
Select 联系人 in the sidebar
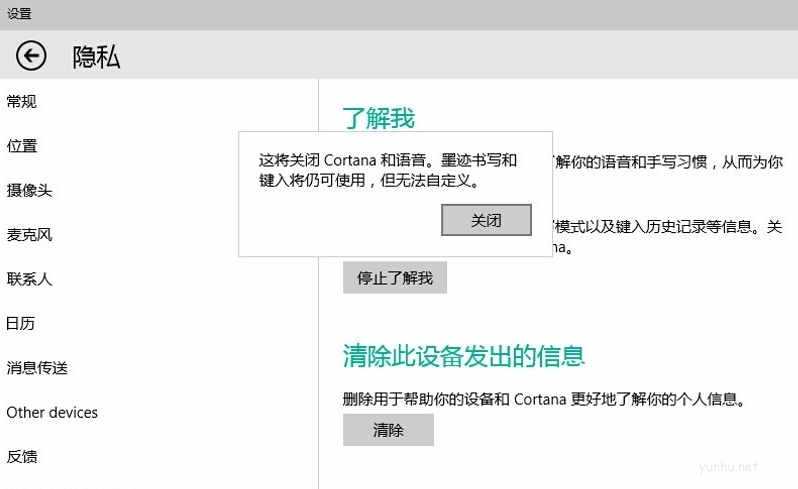coord(30,279)
